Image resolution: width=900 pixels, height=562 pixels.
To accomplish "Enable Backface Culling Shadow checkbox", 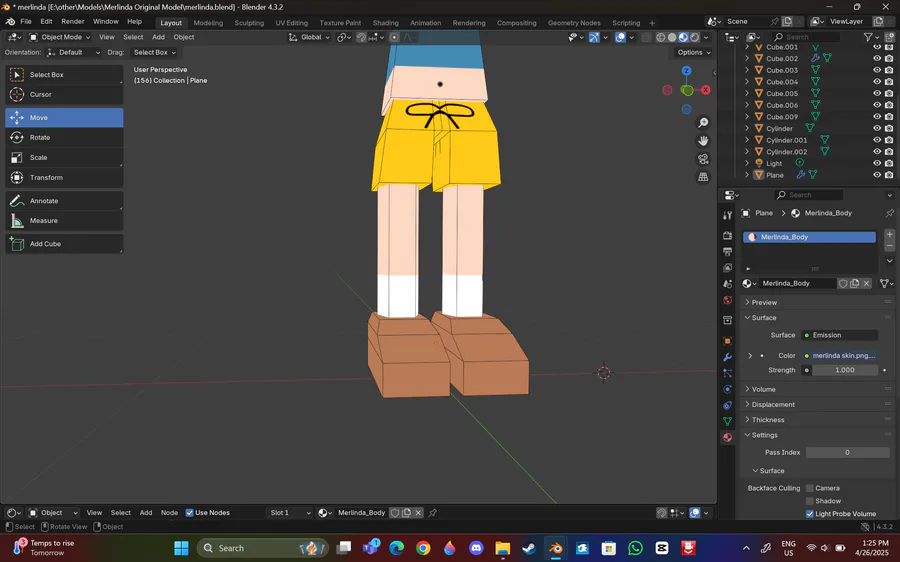I will [810, 501].
